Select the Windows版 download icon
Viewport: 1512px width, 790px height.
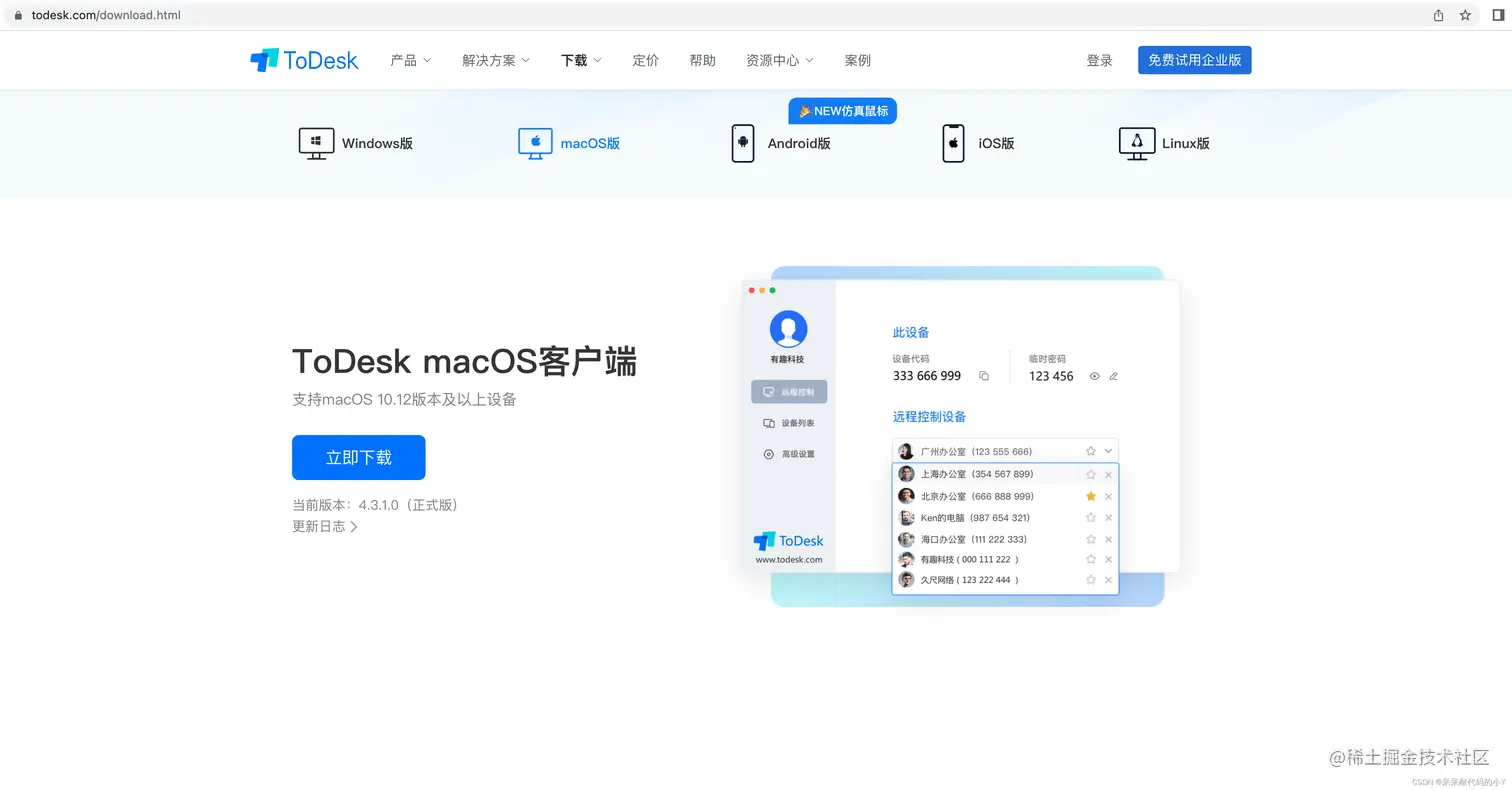click(x=315, y=143)
